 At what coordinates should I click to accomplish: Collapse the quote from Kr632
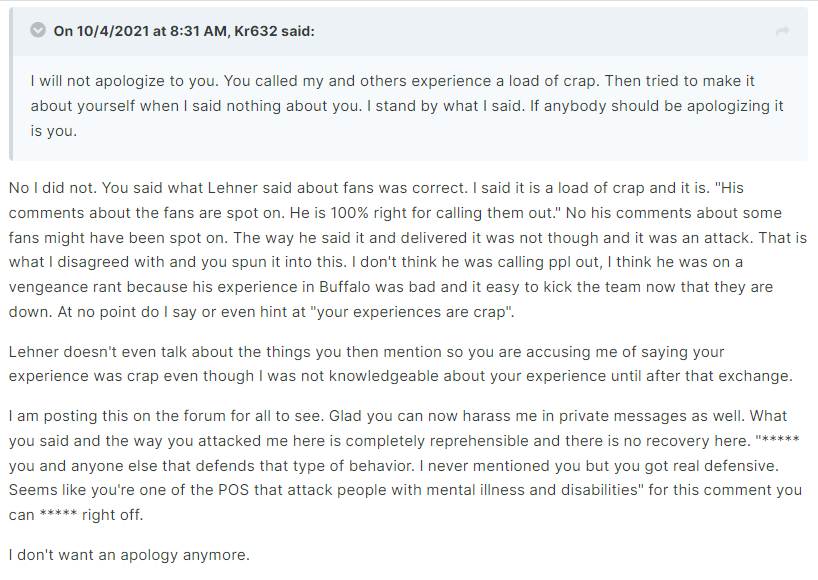point(38,30)
